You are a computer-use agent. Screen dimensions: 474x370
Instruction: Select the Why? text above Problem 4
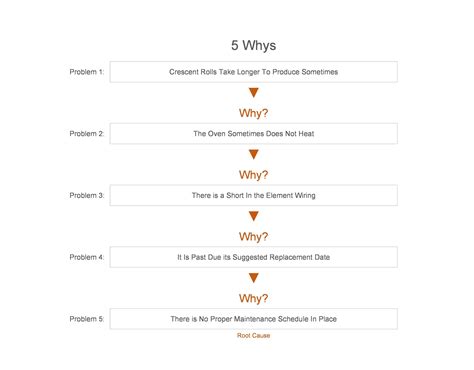pos(253,237)
